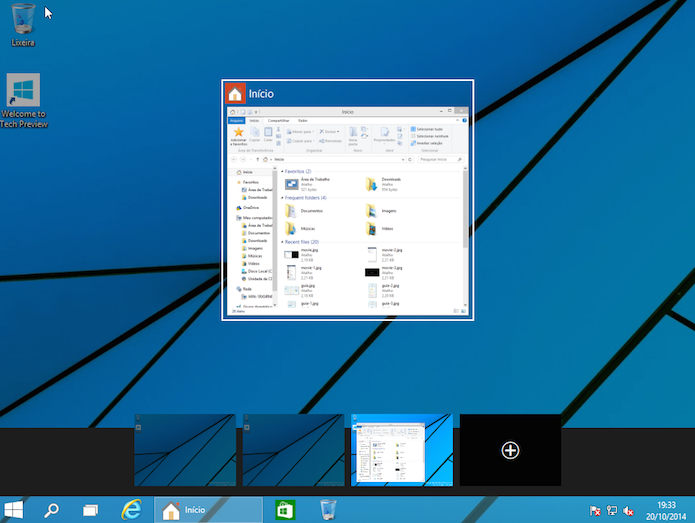
Task: Open the taskbar search magnifier
Action: [51, 510]
